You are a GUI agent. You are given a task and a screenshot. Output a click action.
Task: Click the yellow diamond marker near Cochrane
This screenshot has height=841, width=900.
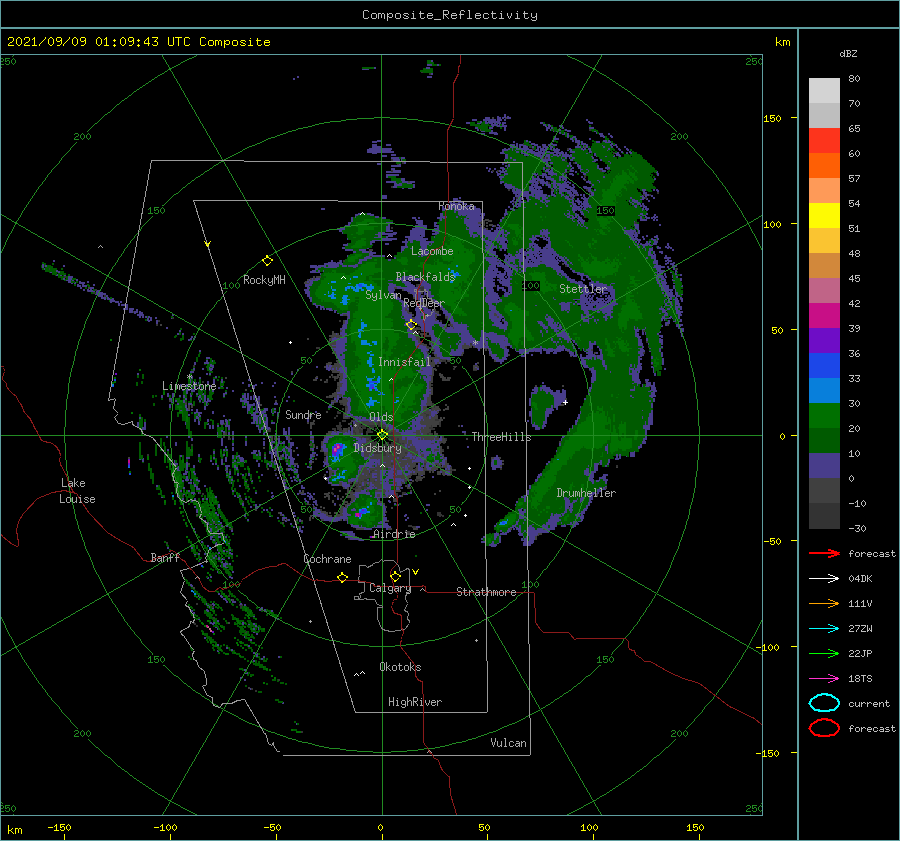point(342,577)
